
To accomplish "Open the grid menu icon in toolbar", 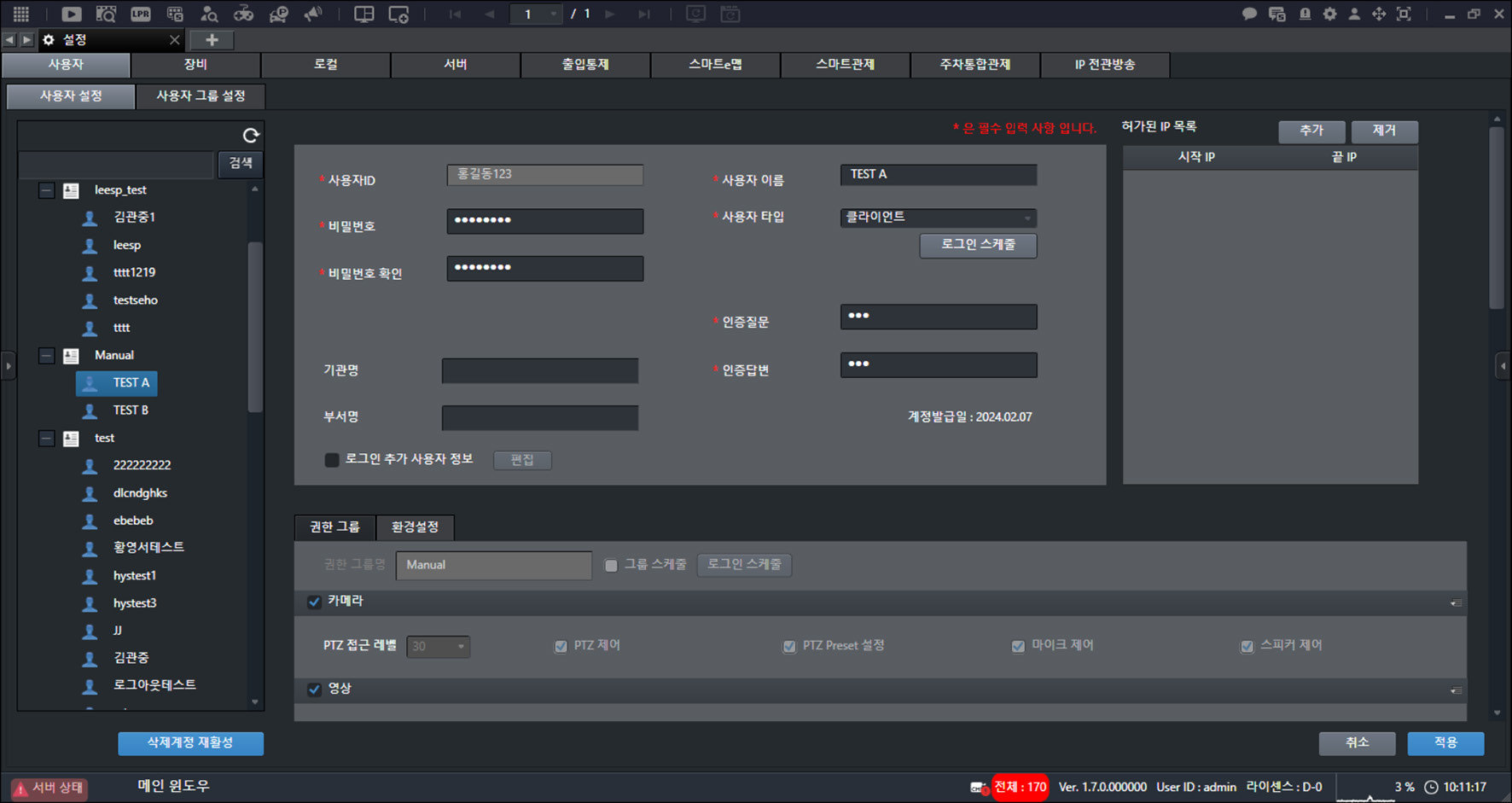I will point(21,14).
